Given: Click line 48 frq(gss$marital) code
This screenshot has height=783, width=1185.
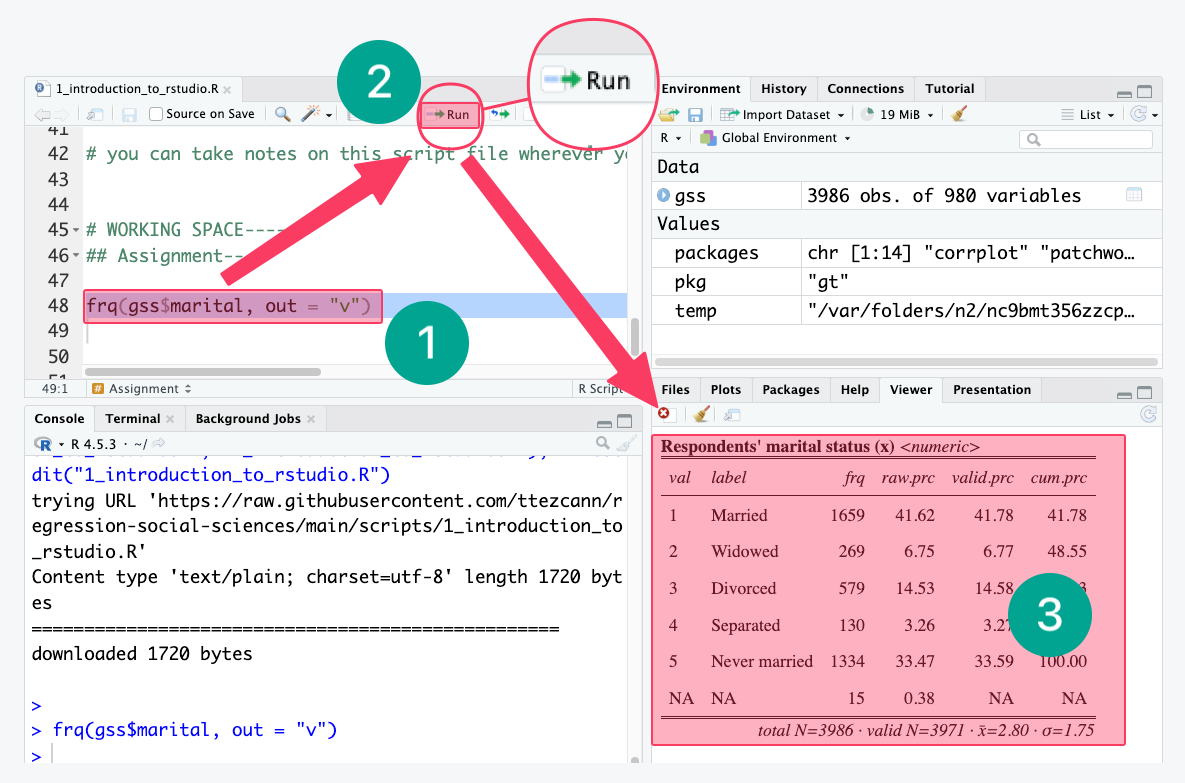Looking at the screenshot, I should coord(228,306).
